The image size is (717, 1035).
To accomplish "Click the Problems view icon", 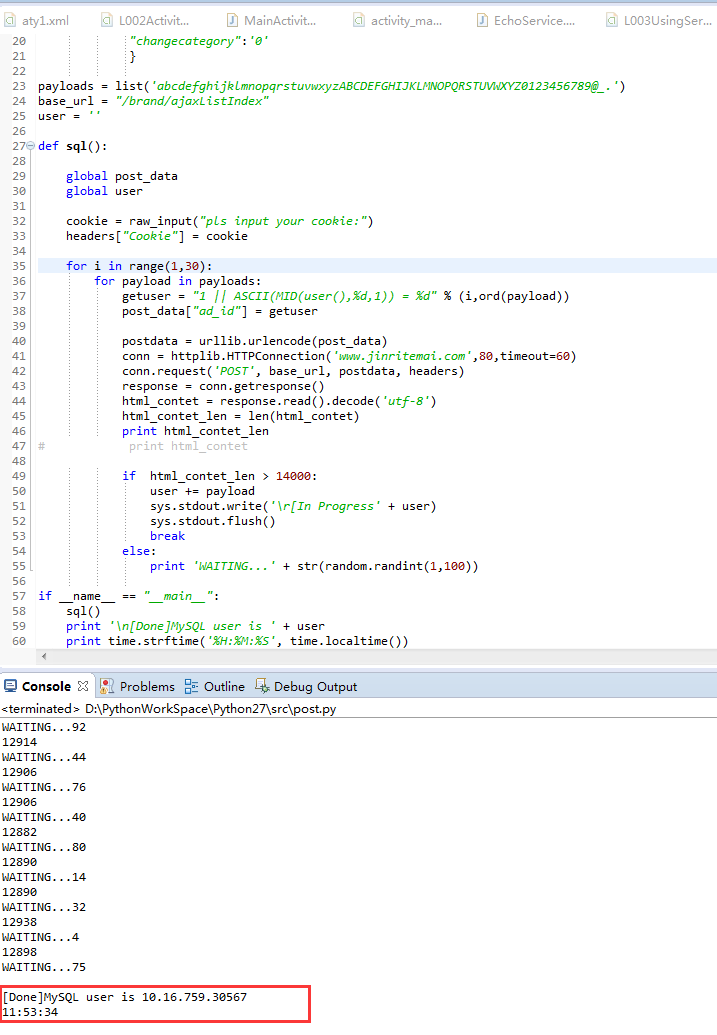I will pyautogui.click(x=107, y=686).
